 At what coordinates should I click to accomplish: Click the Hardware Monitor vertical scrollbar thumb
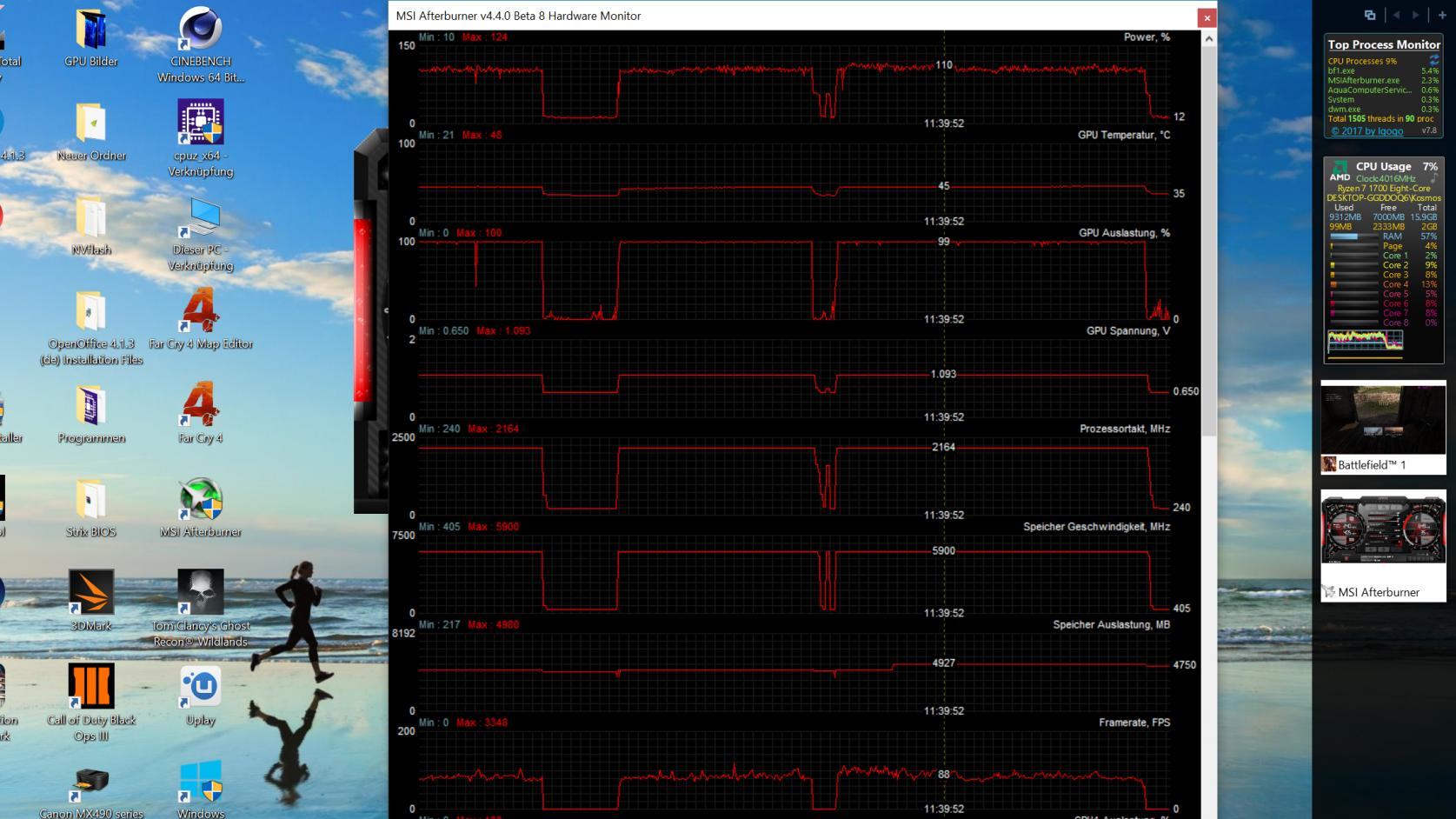pyautogui.click(x=1208, y=241)
